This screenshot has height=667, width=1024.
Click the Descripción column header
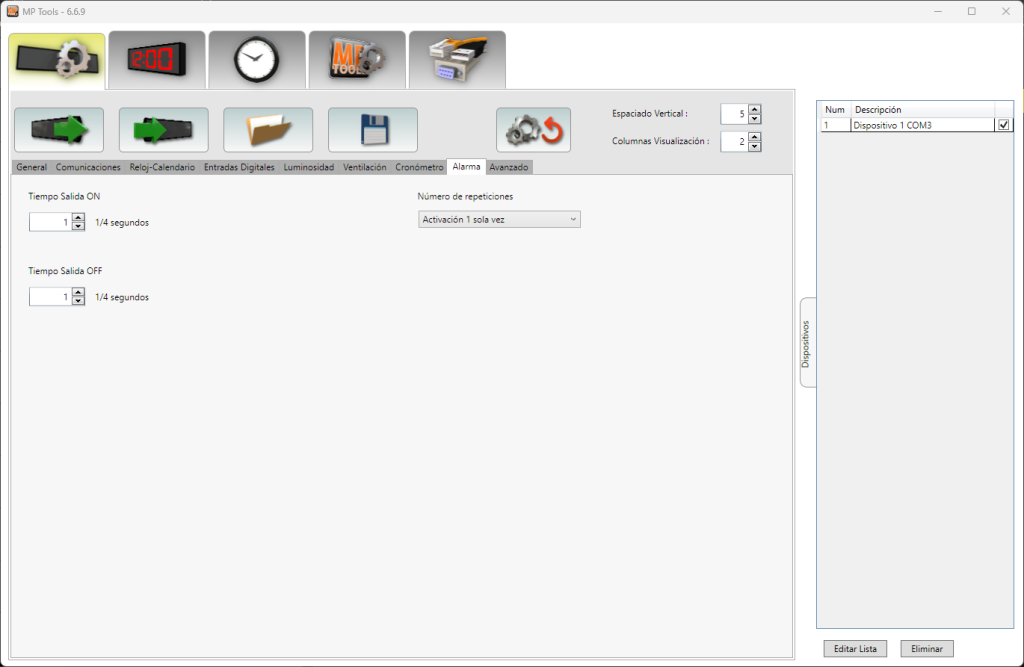coord(923,110)
